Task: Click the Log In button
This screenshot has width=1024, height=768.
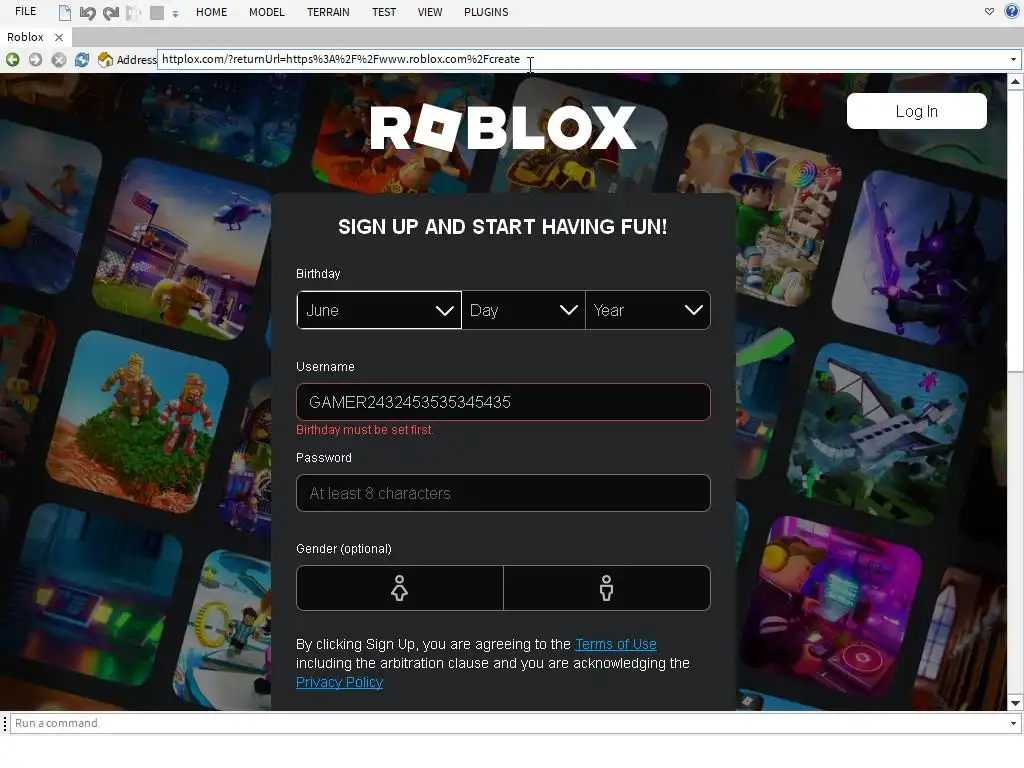Action: [x=916, y=111]
